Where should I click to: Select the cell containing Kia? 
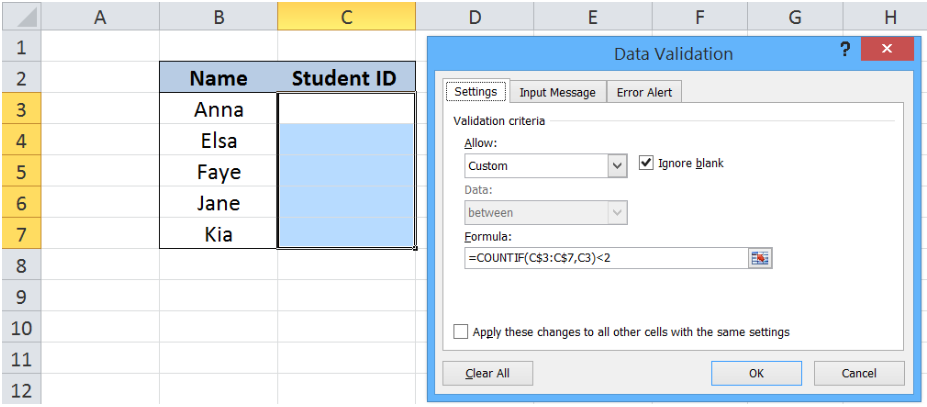tap(219, 234)
